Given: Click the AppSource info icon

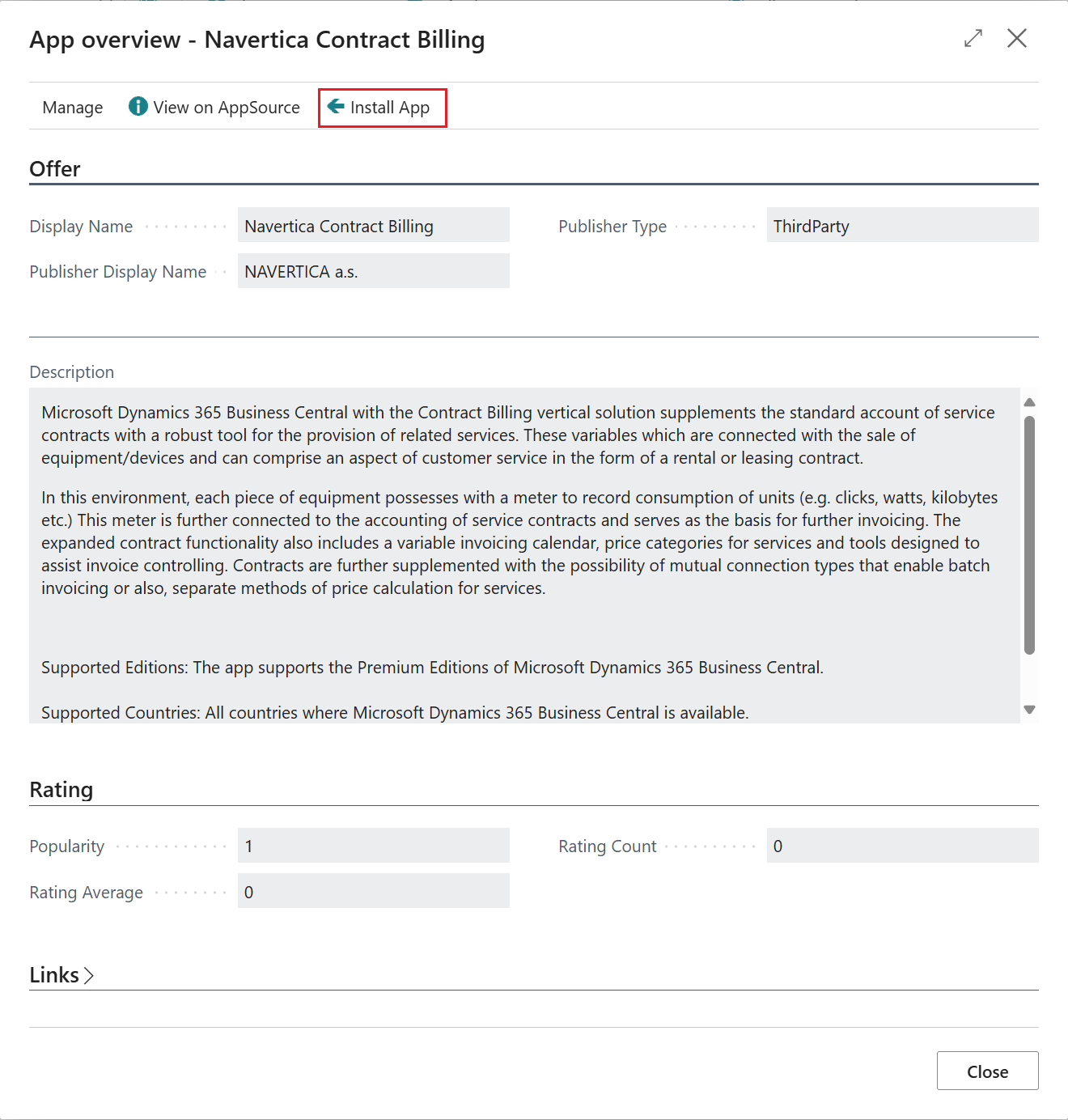Looking at the screenshot, I should coord(138,107).
